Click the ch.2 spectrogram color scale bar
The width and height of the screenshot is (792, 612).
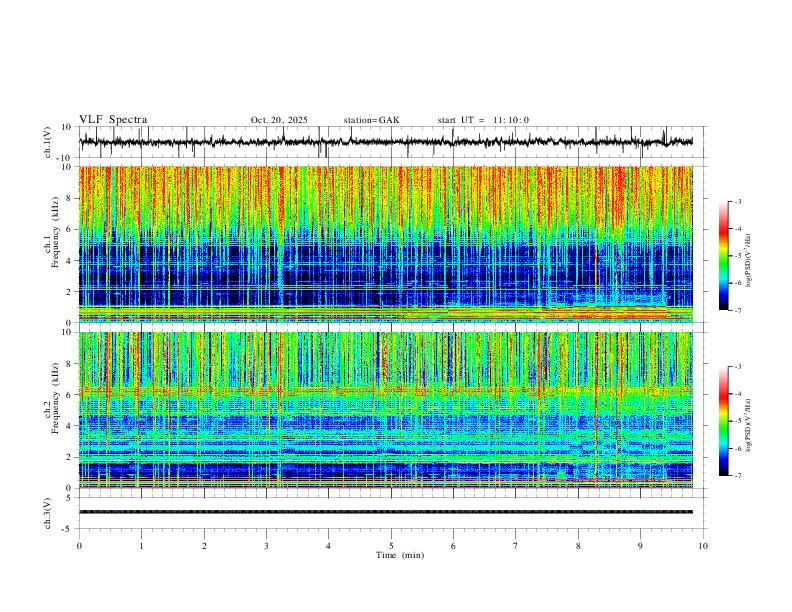click(x=723, y=421)
